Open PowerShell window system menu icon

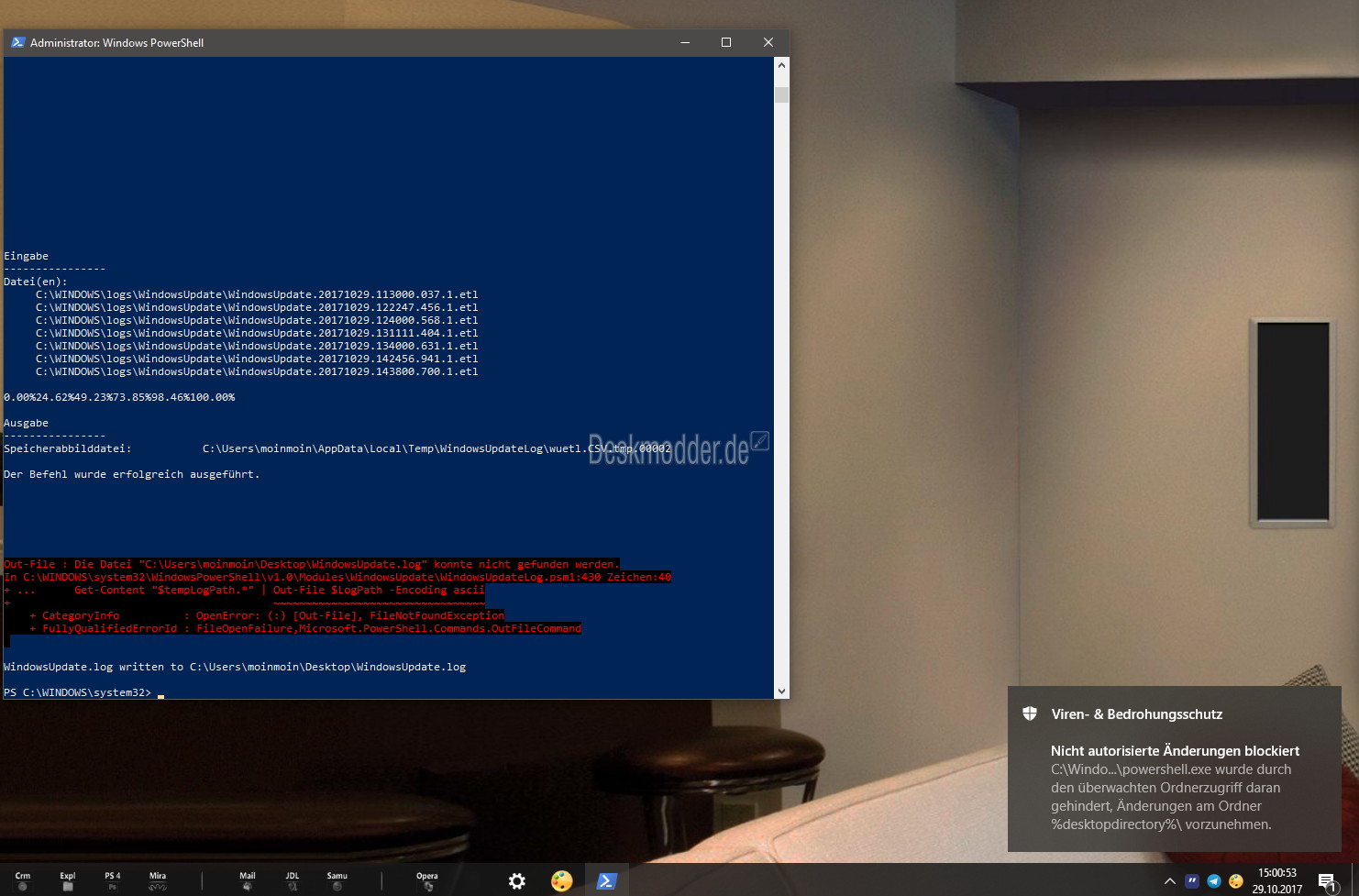(17, 42)
